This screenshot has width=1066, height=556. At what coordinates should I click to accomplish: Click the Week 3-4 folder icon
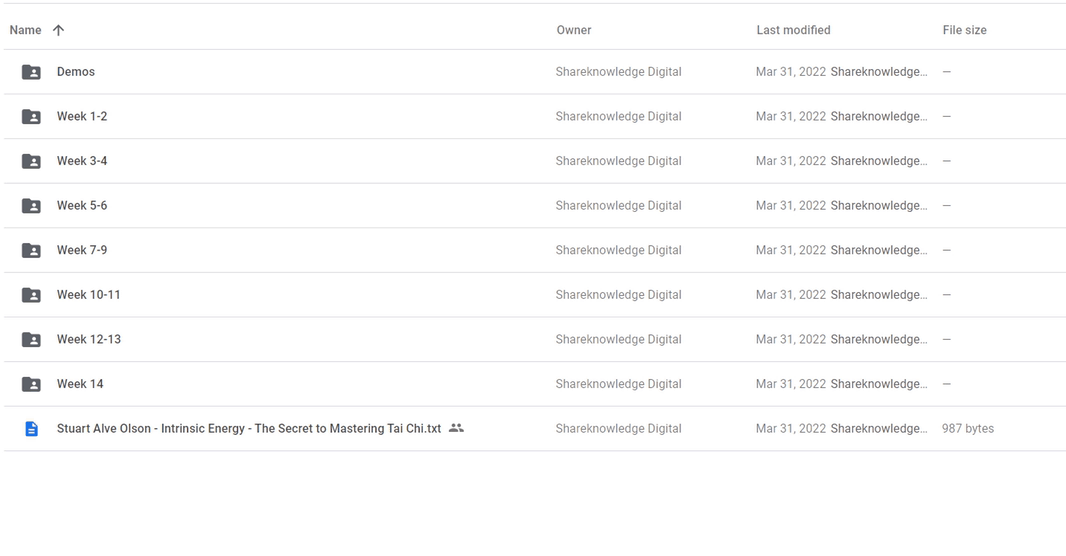(x=31, y=161)
